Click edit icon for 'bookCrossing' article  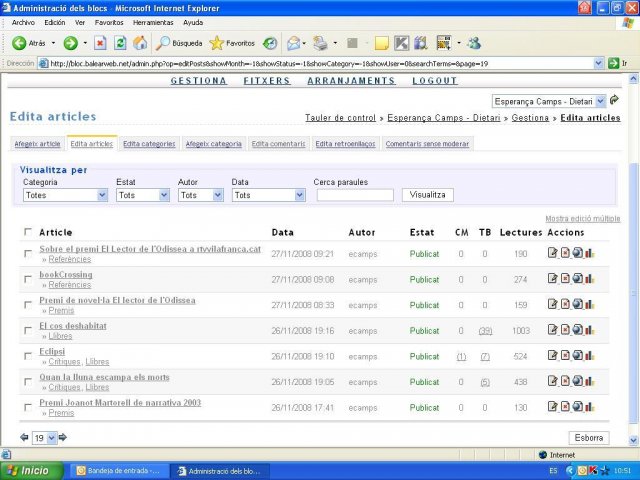552,279
